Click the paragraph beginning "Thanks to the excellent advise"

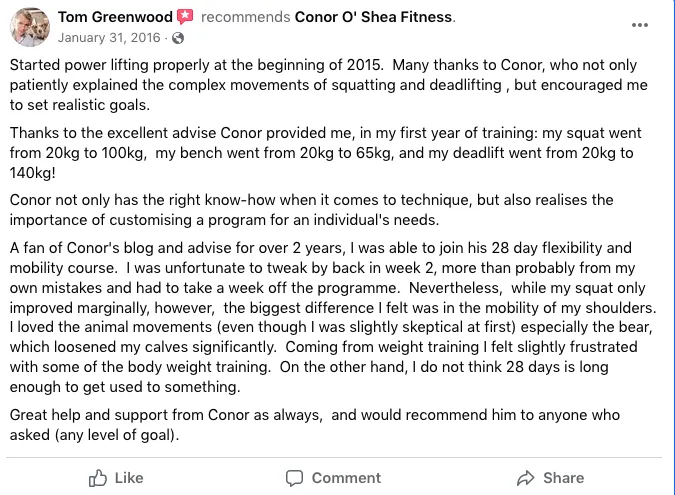point(325,153)
